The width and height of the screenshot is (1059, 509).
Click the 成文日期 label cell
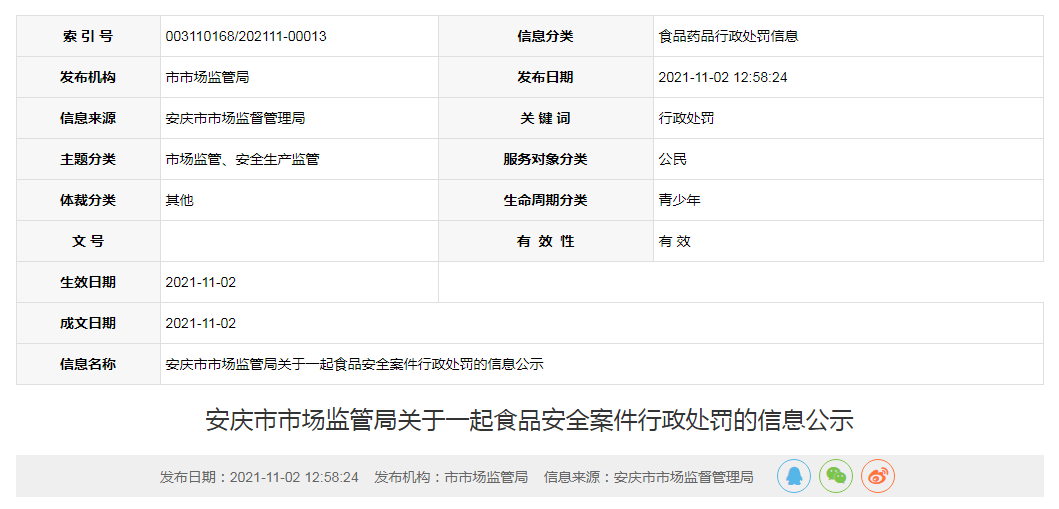click(88, 323)
